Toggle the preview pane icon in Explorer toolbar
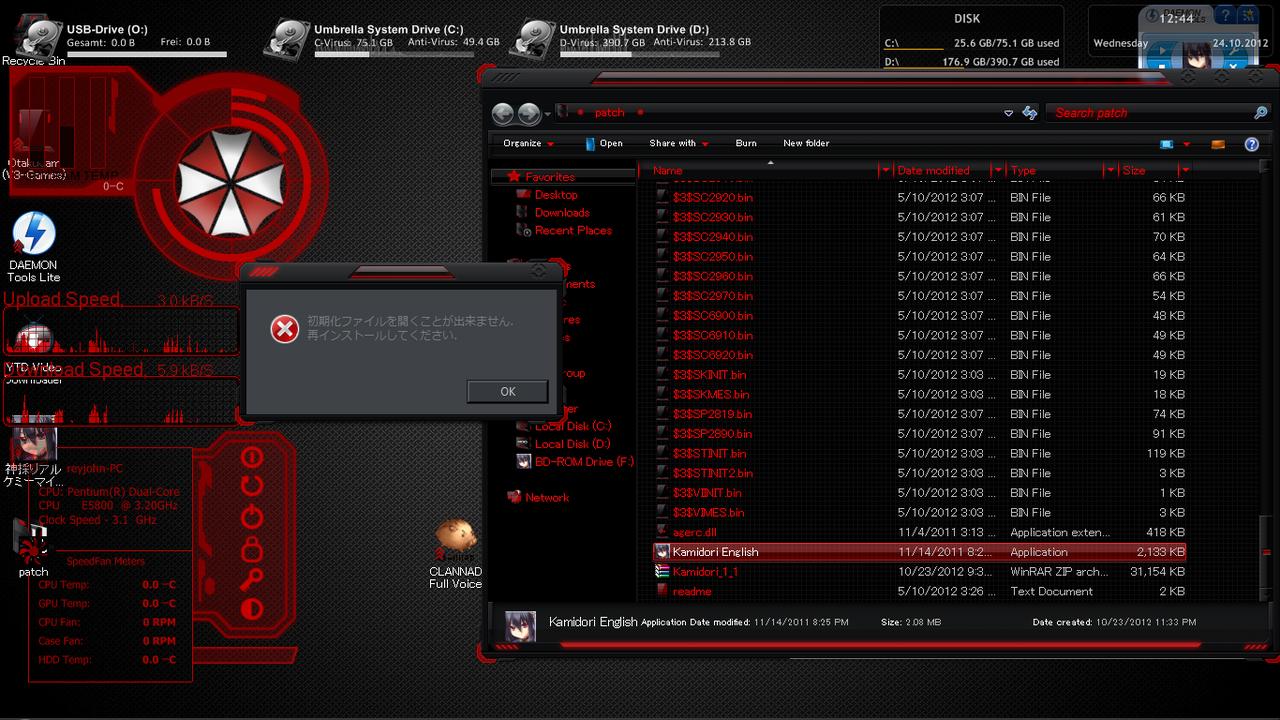Screen dimensions: 1280x720 1217,144
